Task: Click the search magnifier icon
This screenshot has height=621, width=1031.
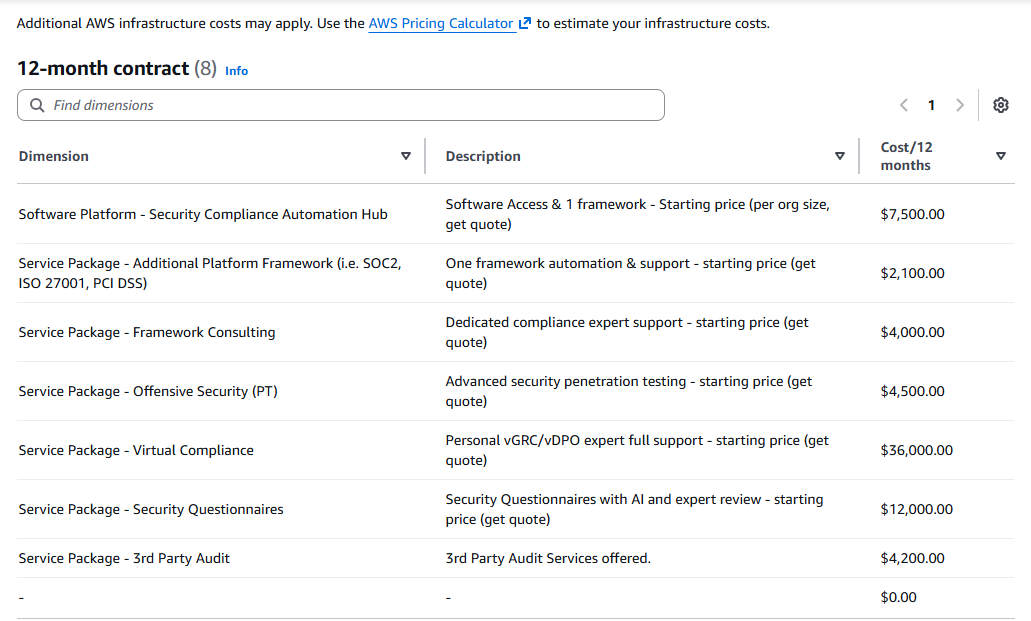Action: 37,105
